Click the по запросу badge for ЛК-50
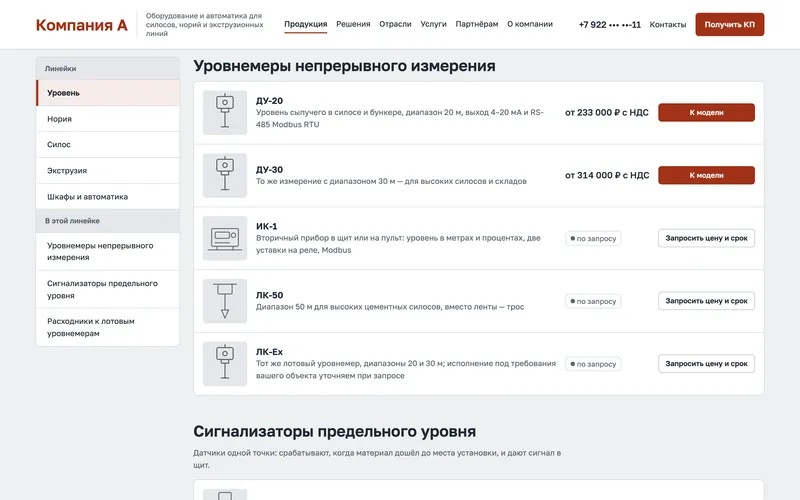The image size is (800, 500). click(593, 301)
